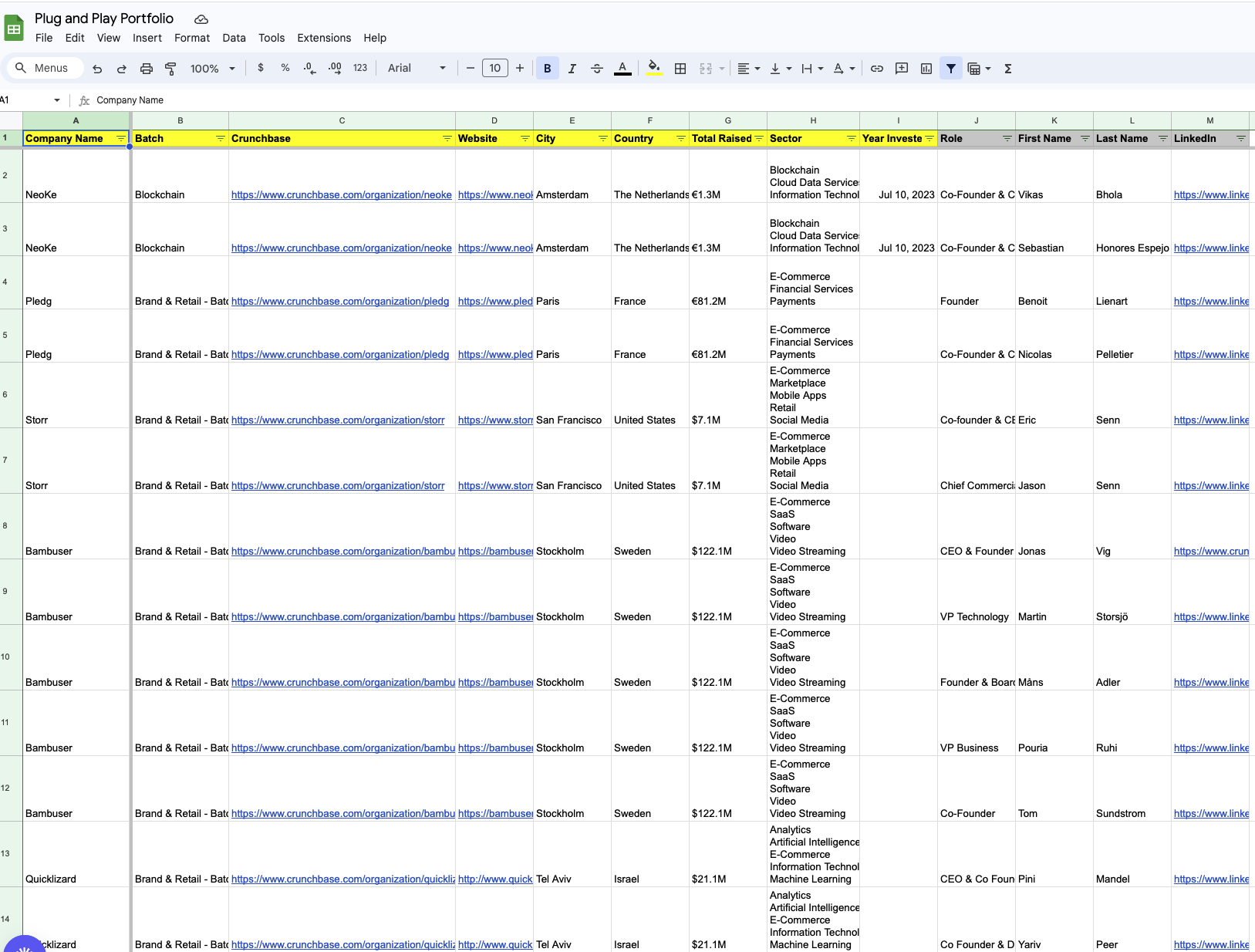The height and width of the screenshot is (952, 1255).
Task: Click the font size 10 field
Action: (495, 68)
